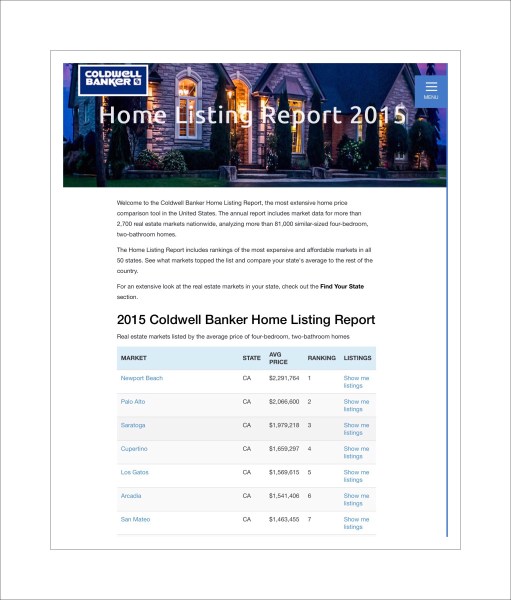The image size is (511, 600).
Task: Click the Home Listing Report 2015 banner title
Action: [x=253, y=115]
